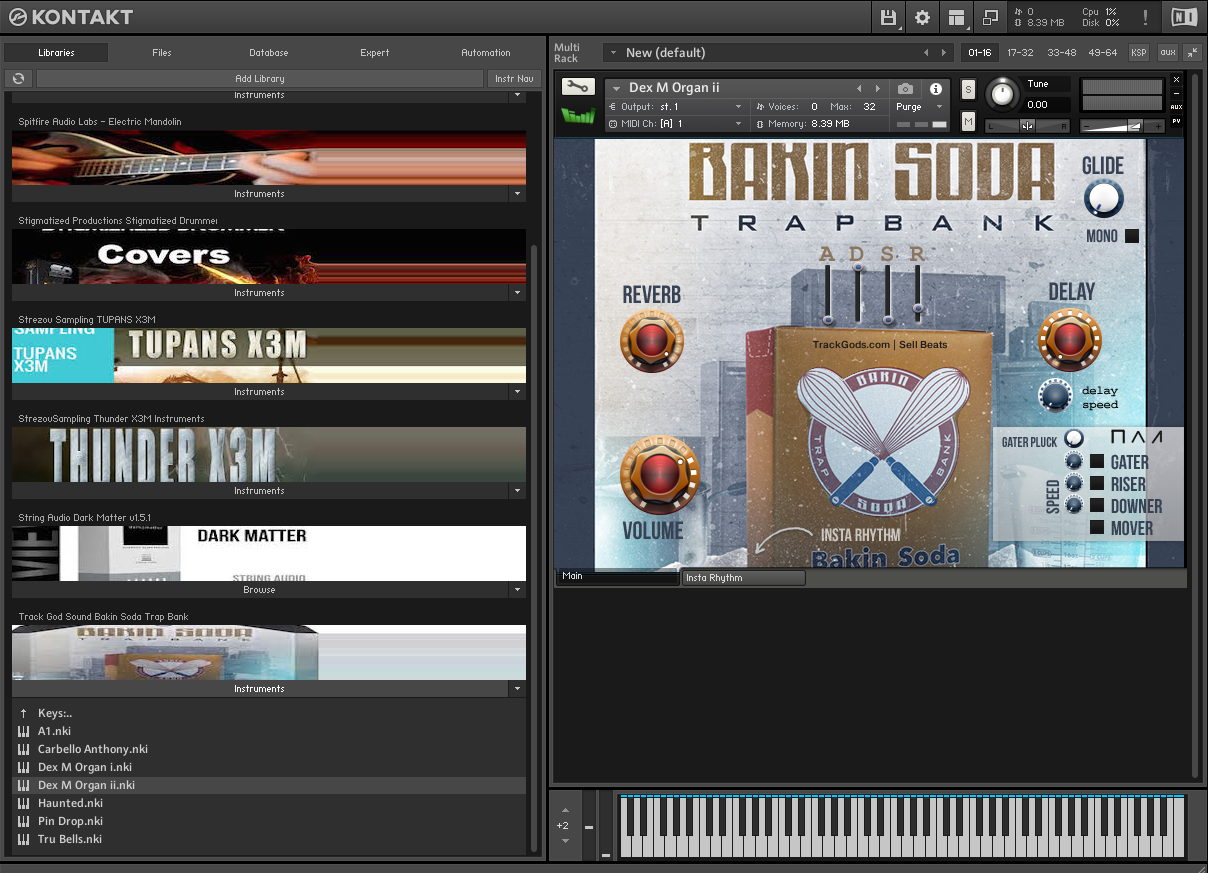The width and height of the screenshot is (1208, 873).
Task: Click keyboard octave shift up arrow above +2
Action: (x=565, y=811)
